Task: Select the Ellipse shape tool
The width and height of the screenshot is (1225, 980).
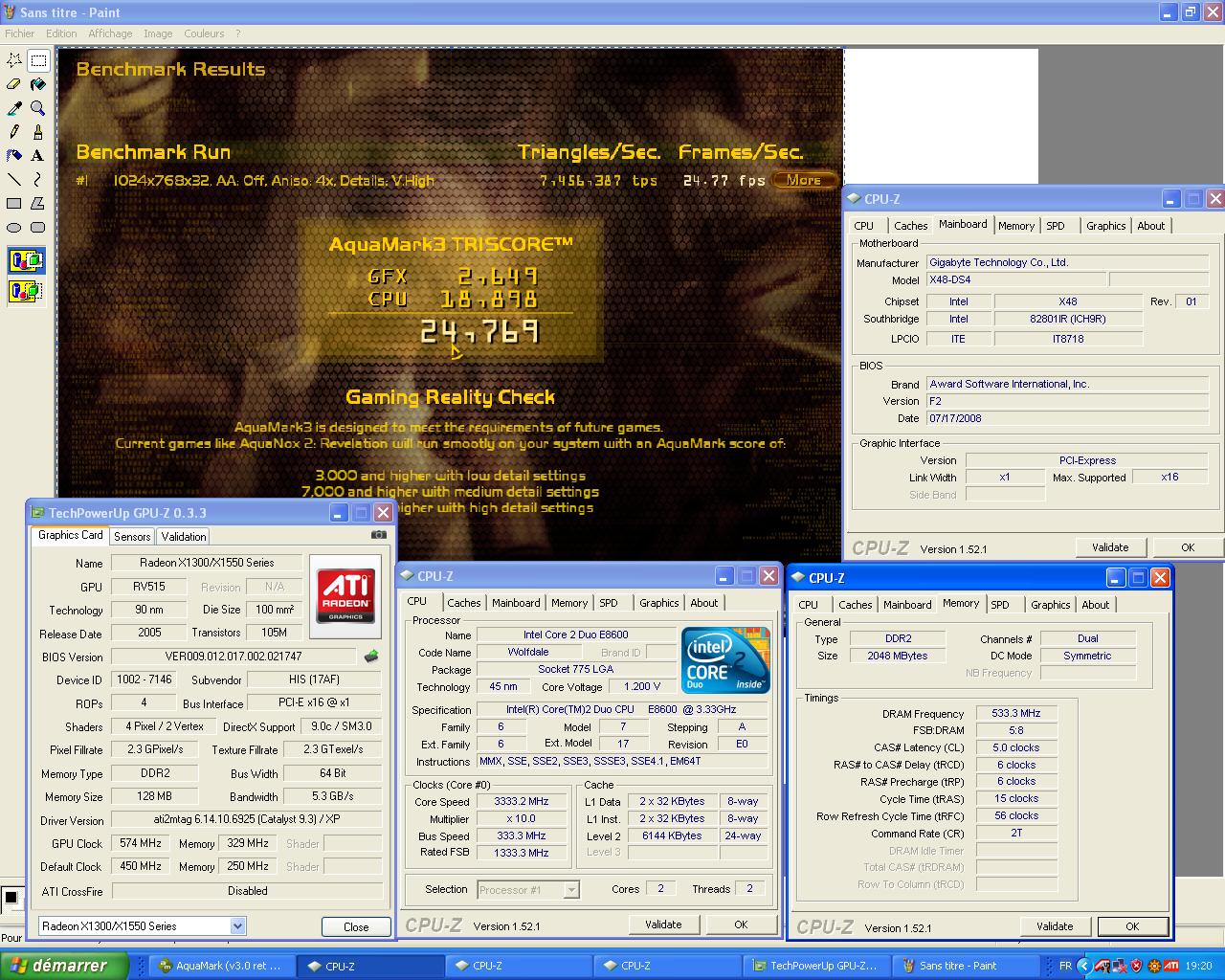Action: tap(14, 227)
